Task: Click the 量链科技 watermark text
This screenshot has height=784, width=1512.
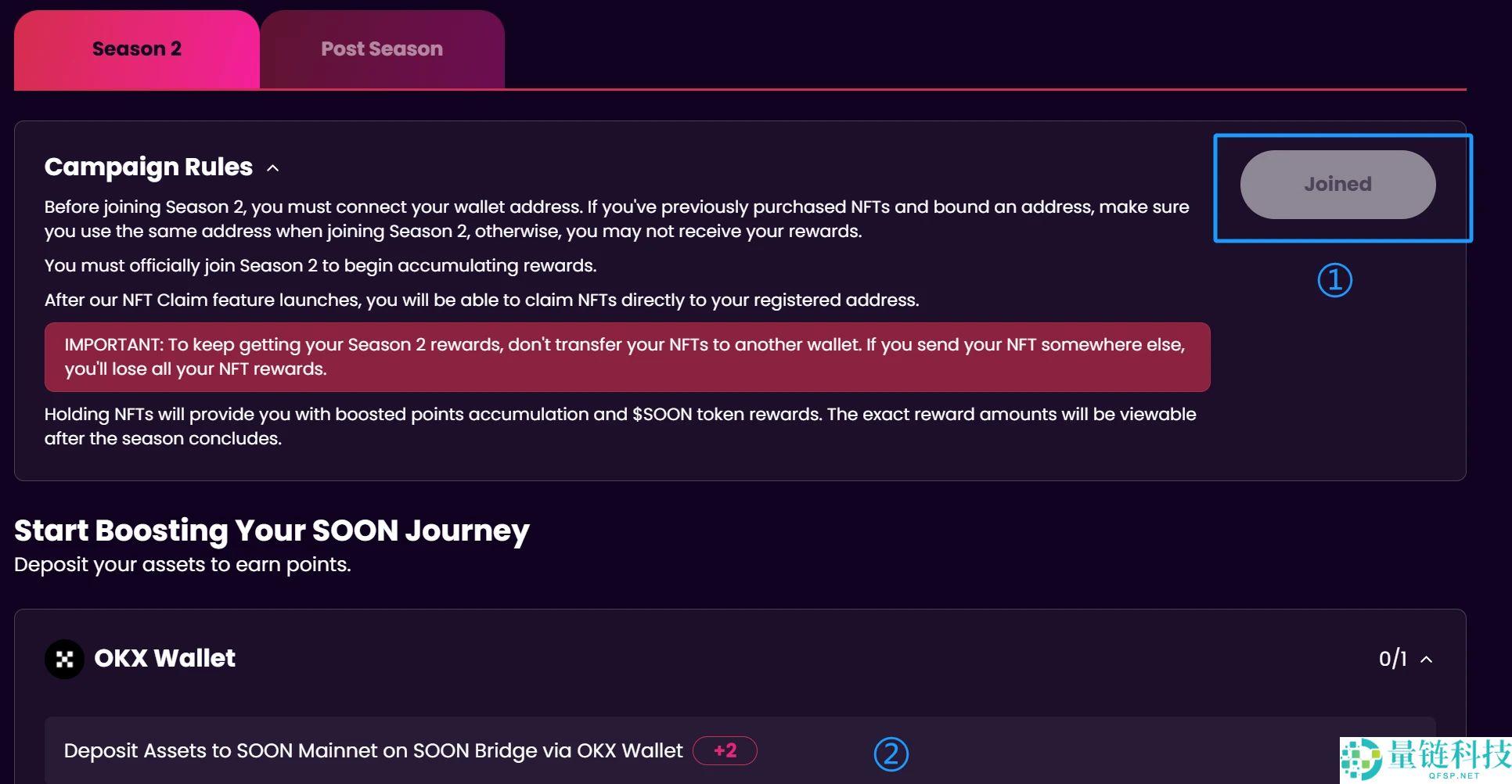Action: tap(1449, 754)
